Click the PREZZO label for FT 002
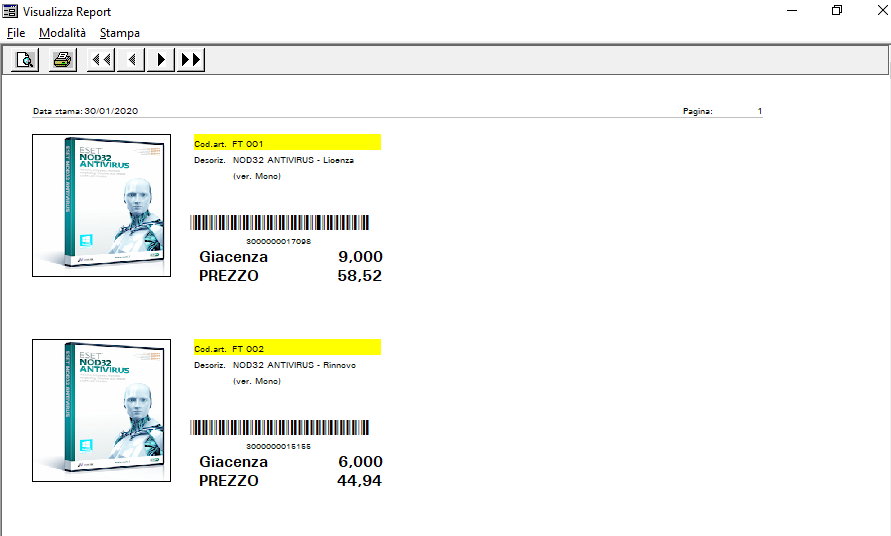891x536 pixels. [x=228, y=481]
